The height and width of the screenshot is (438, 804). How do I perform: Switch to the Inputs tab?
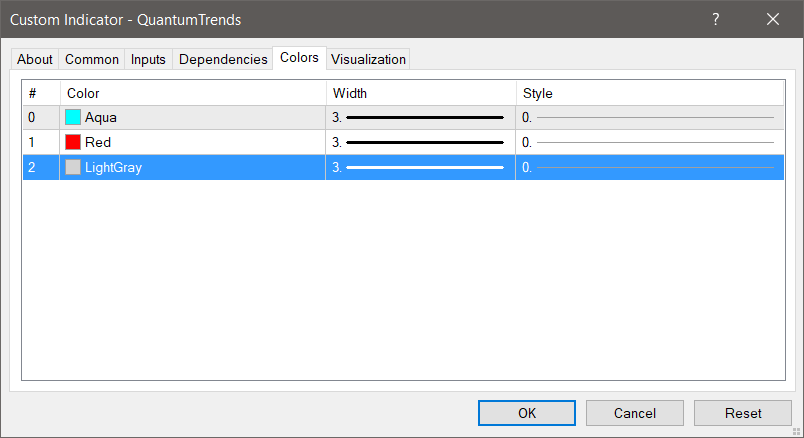click(148, 60)
